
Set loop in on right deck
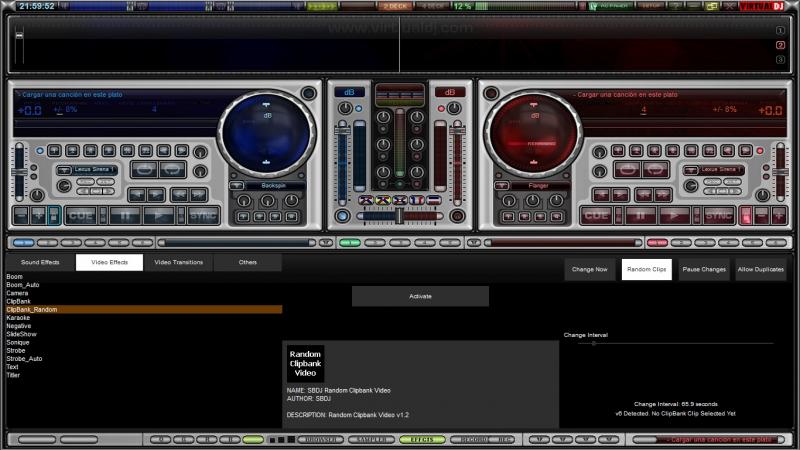coord(627,169)
